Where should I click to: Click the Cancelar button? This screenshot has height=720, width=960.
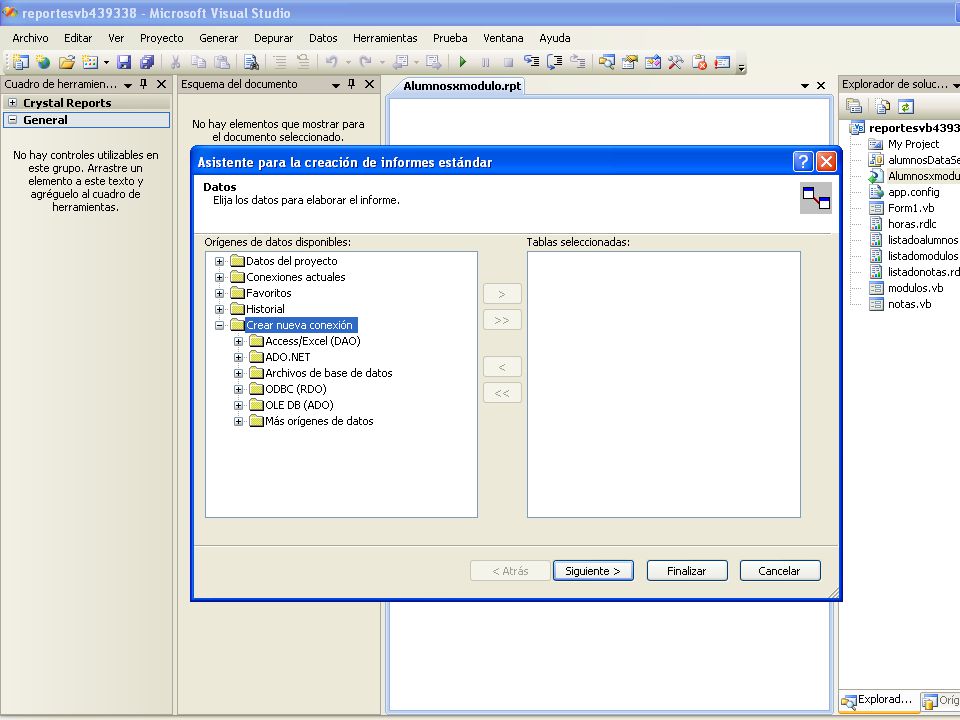coord(779,571)
